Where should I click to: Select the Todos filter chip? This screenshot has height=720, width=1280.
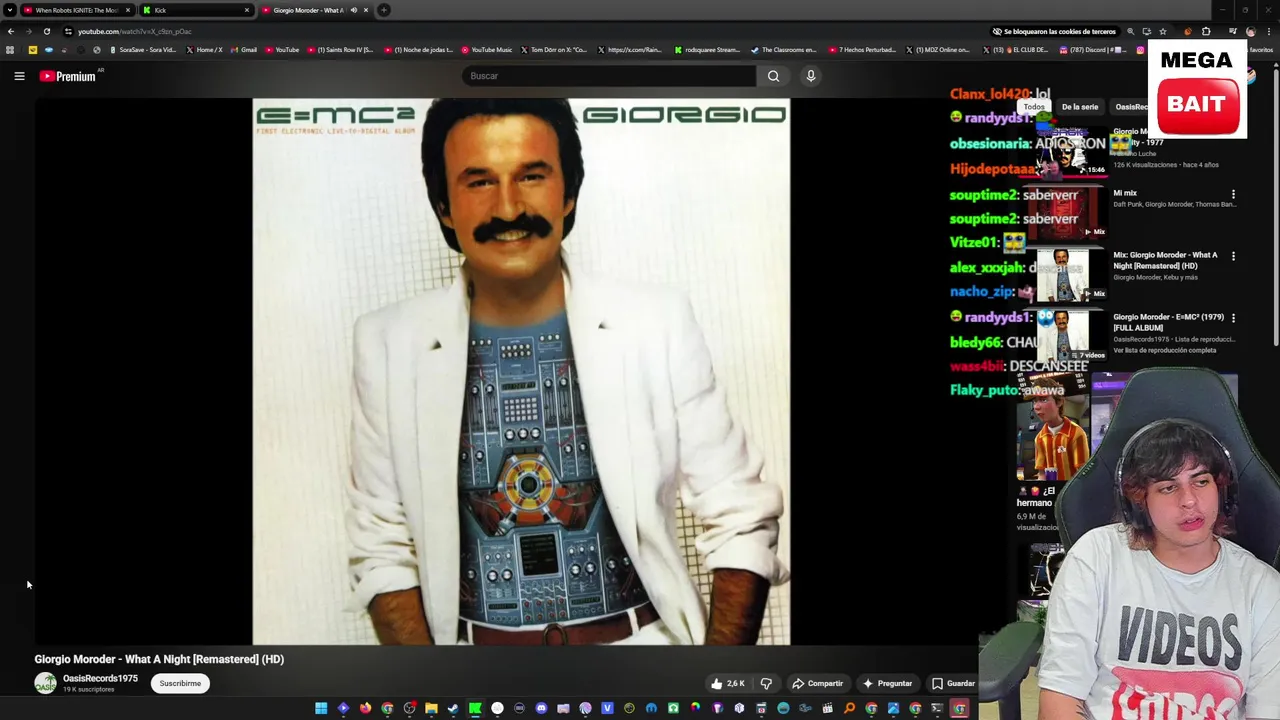pyautogui.click(x=1034, y=106)
